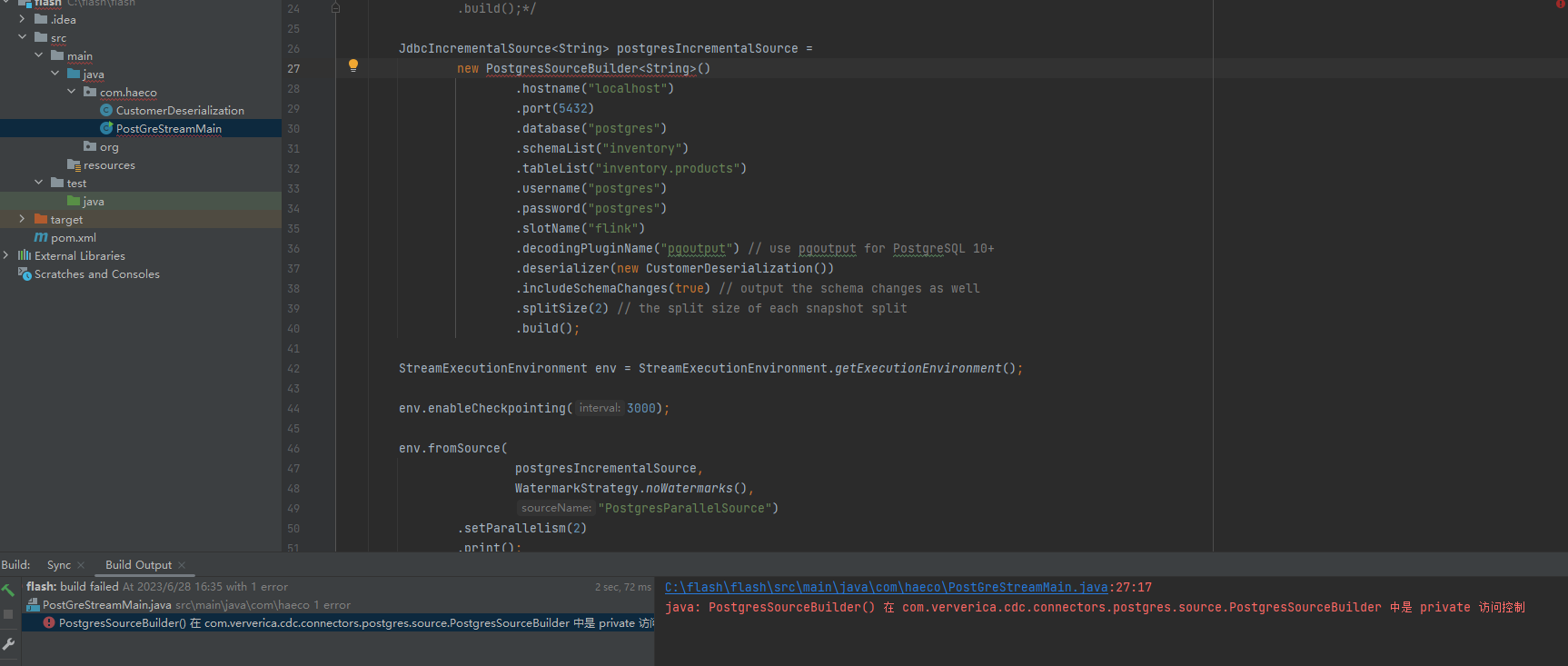1568x666 pixels.
Task: Collapse the java folder under main
Action: coord(55,74)
